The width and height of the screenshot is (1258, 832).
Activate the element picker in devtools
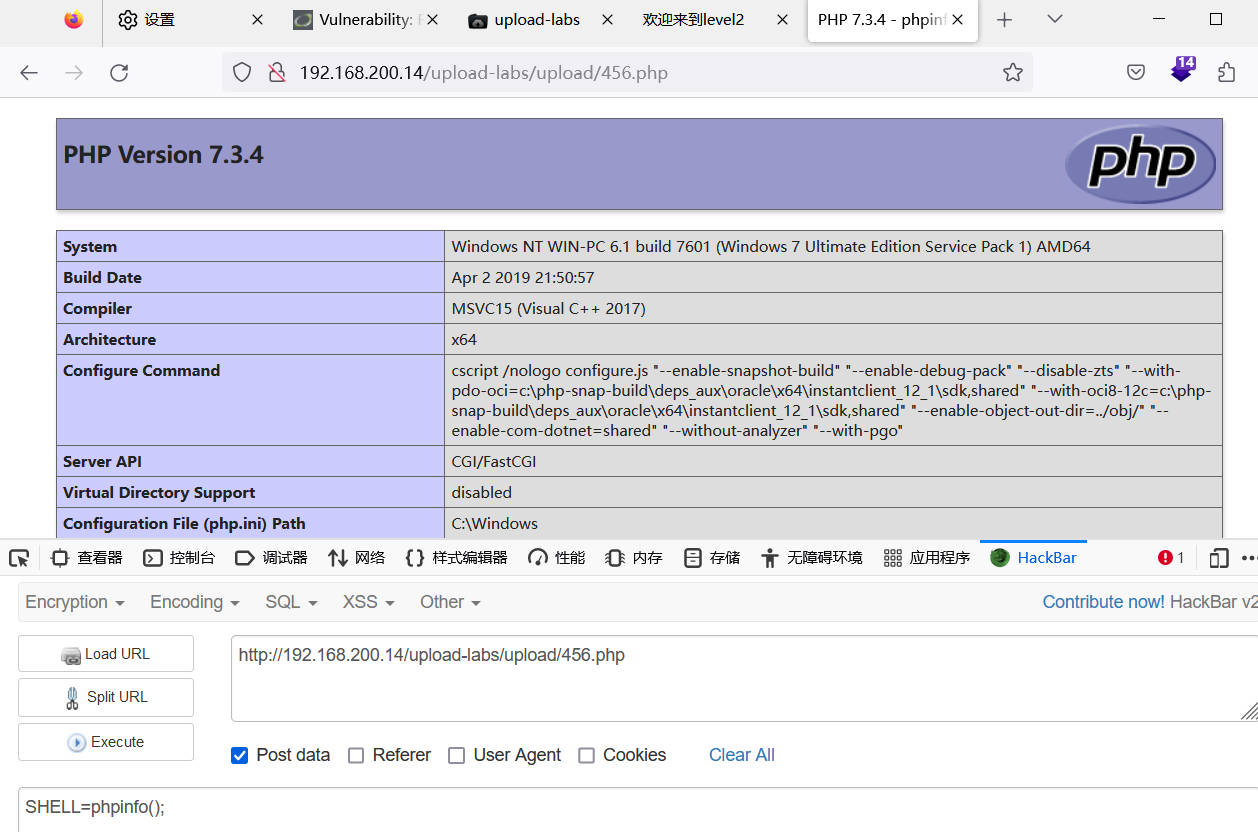point(19,558)
